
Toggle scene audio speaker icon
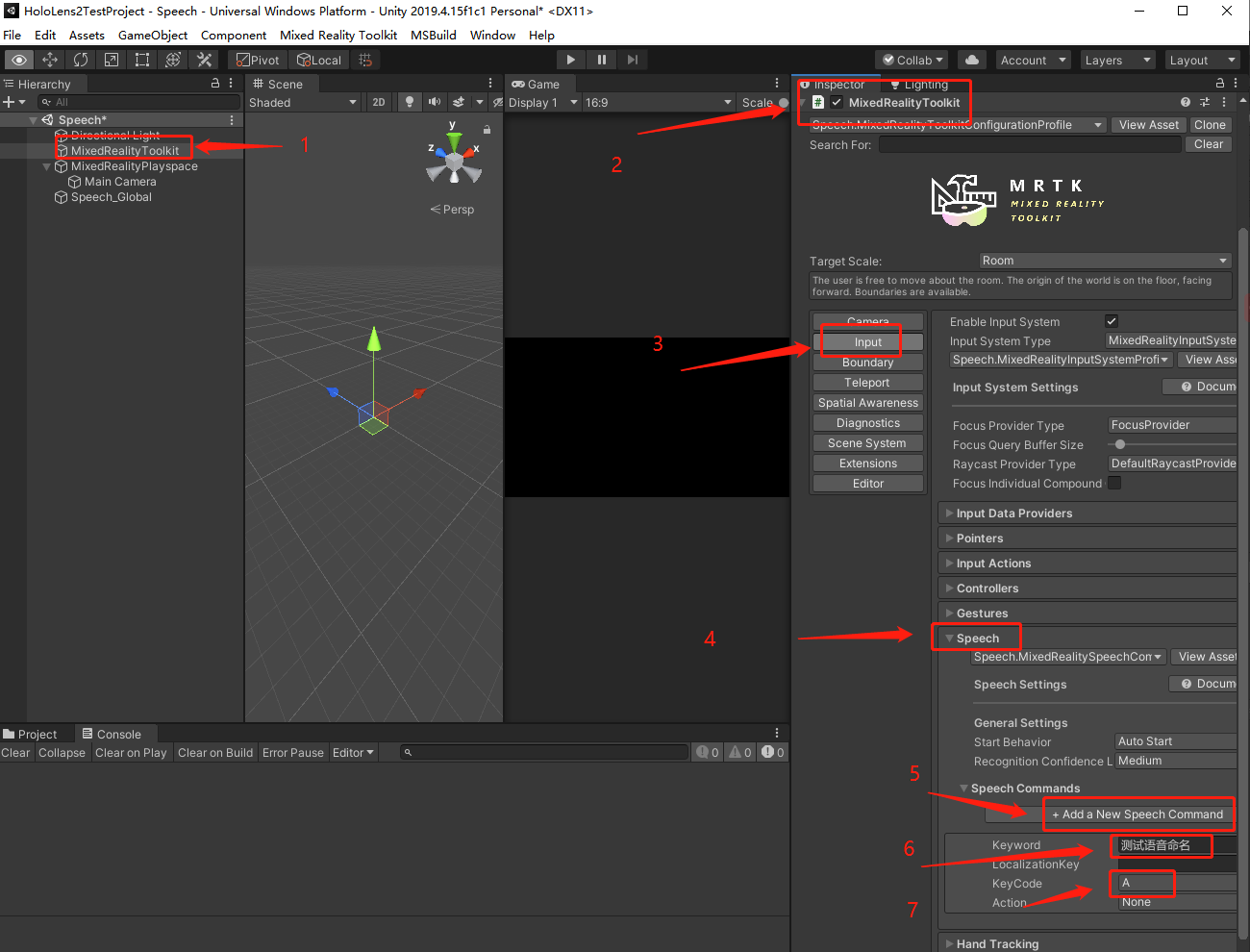tap(434, 102)
